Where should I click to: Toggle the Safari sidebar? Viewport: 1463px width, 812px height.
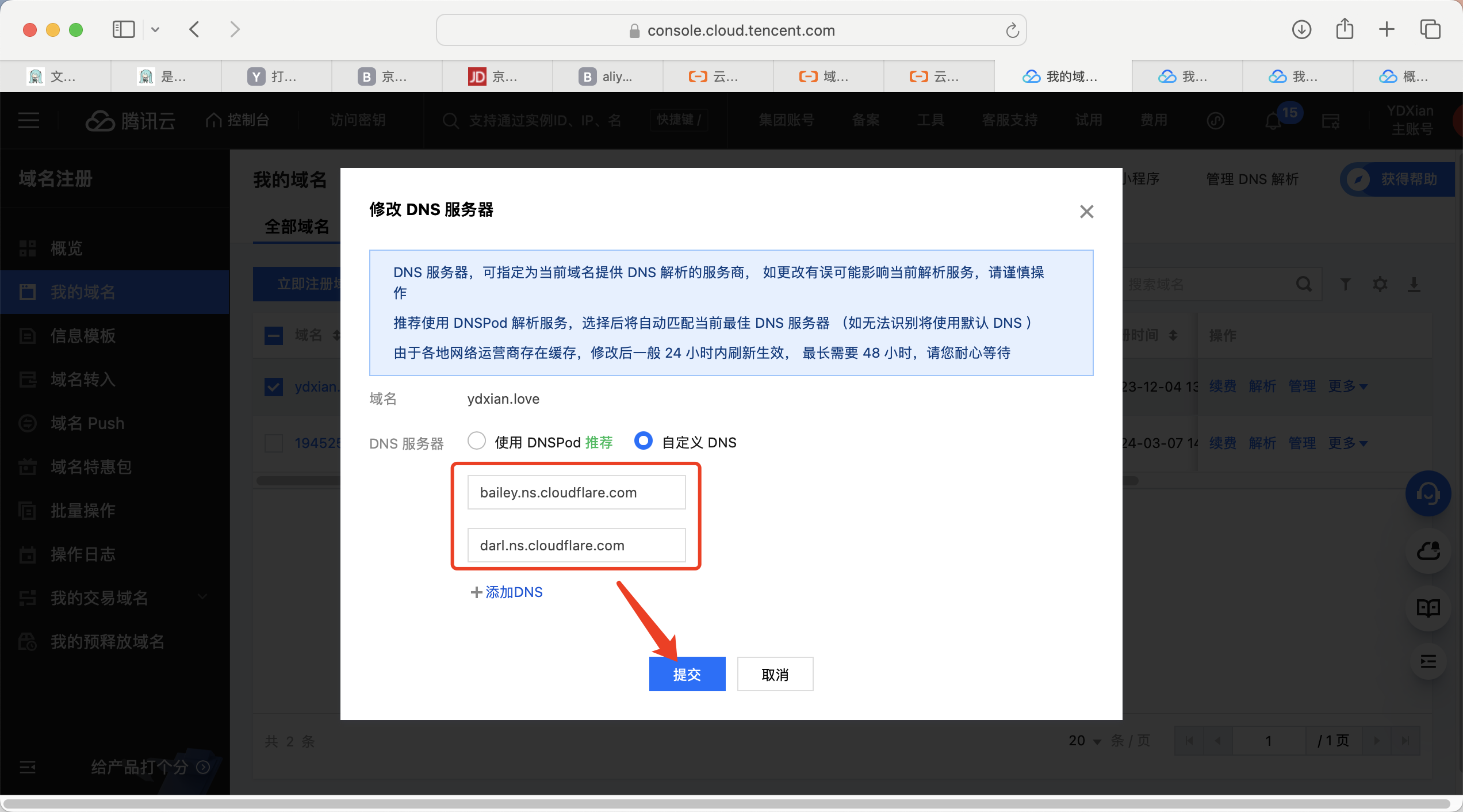[x=124, y=29]
